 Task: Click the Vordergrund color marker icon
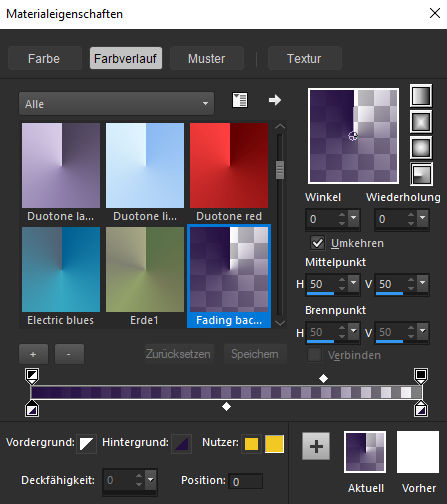(86, 444)
